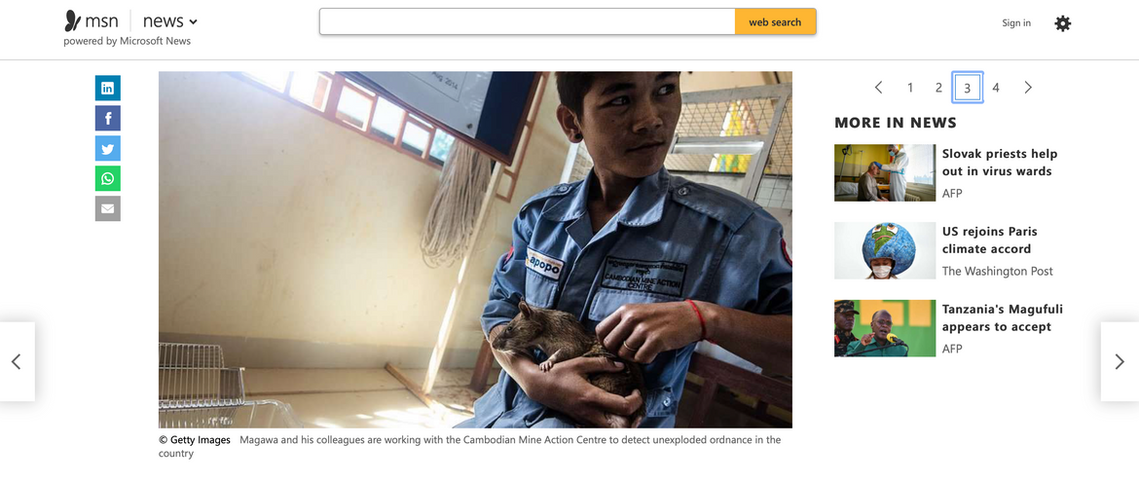Email this article using envelope icon

pos(108,208)
